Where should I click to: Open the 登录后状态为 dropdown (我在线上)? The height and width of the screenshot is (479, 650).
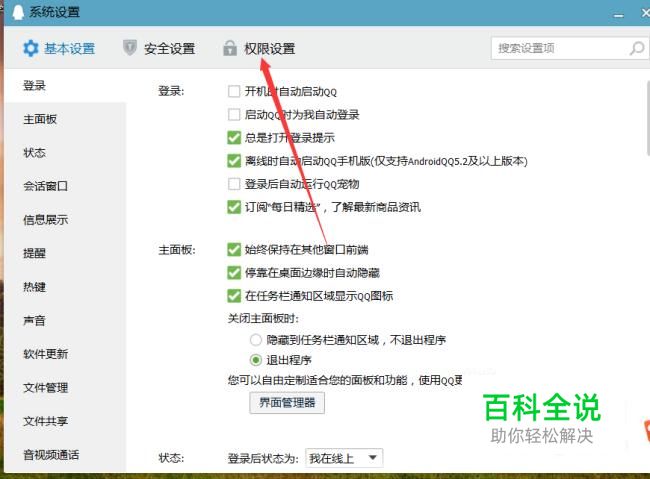[344, 458]
